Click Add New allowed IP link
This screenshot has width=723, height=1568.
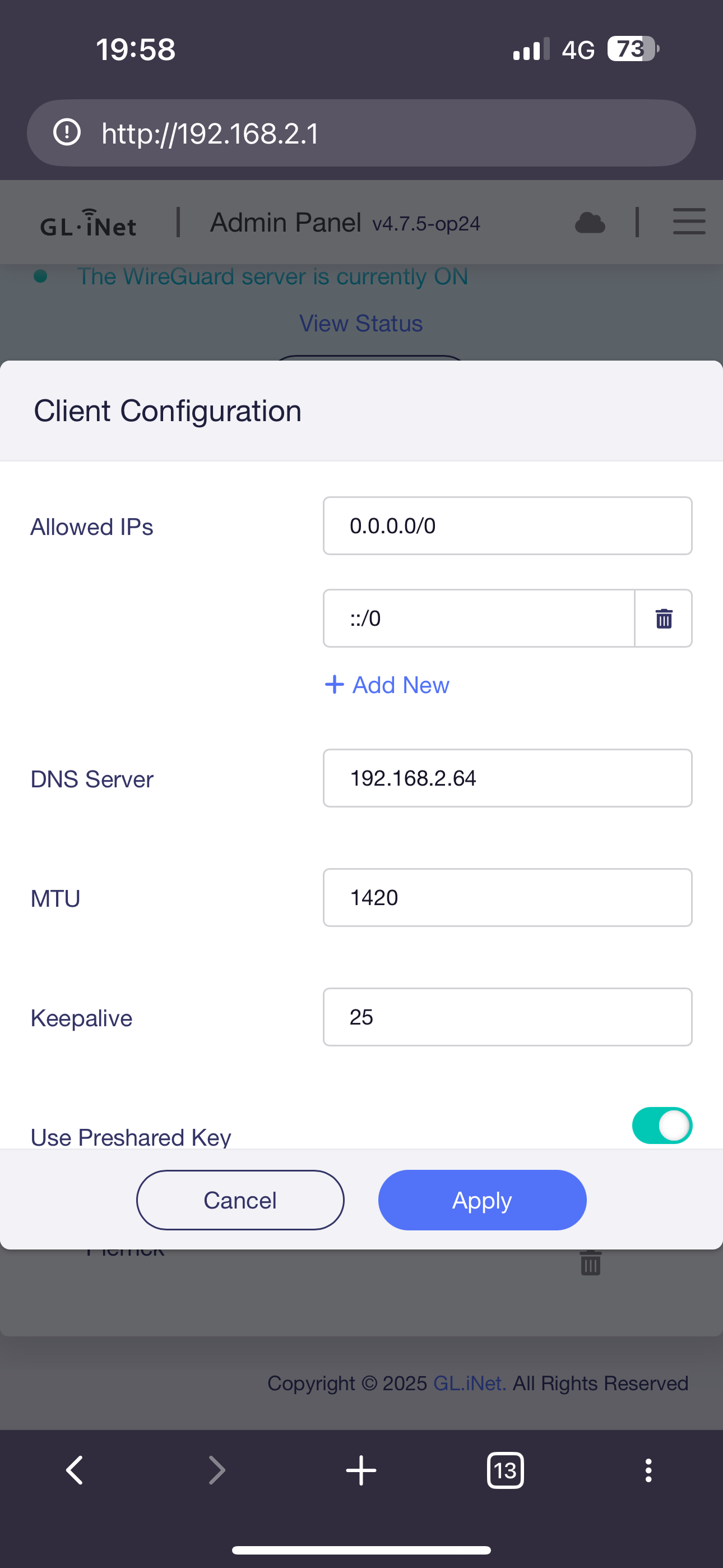pos(388,685)
